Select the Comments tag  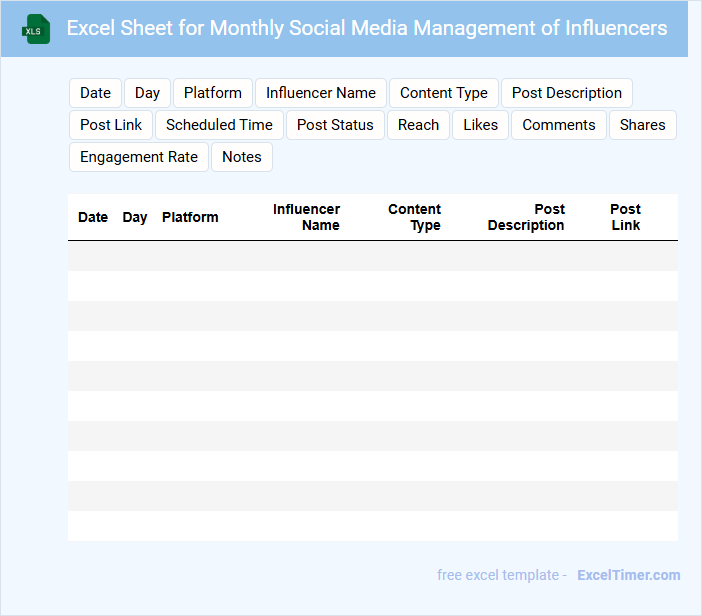558,125
